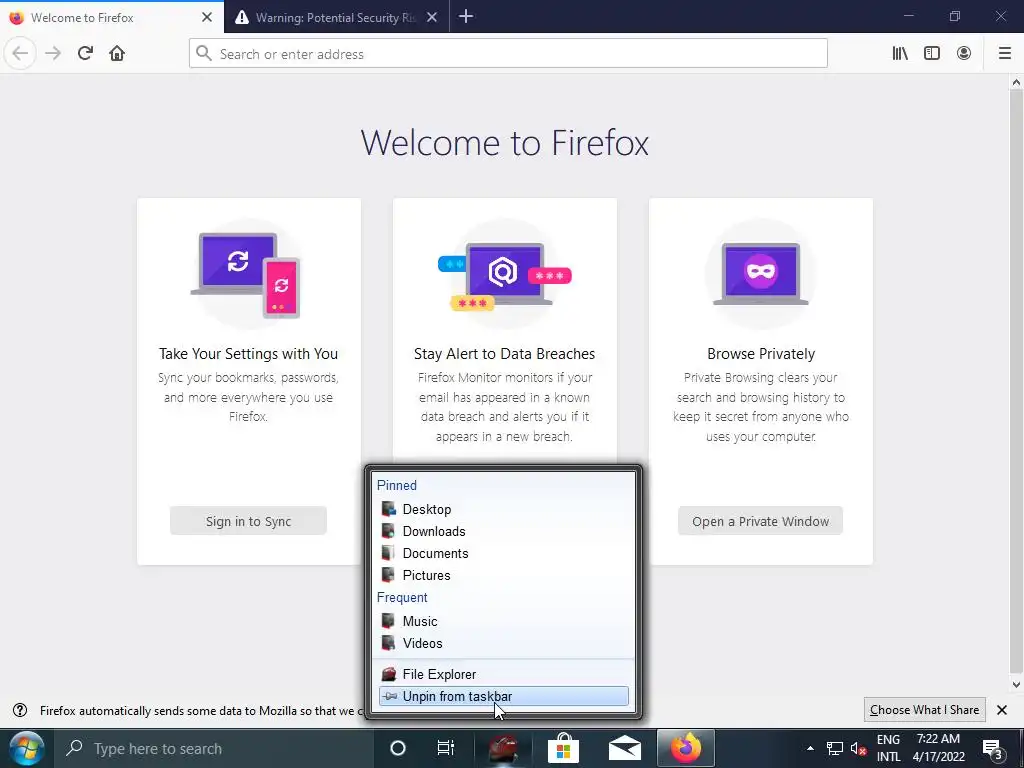Click the private browsing mask illustration
Screen dimensions: 1024x768
(760, 274)
